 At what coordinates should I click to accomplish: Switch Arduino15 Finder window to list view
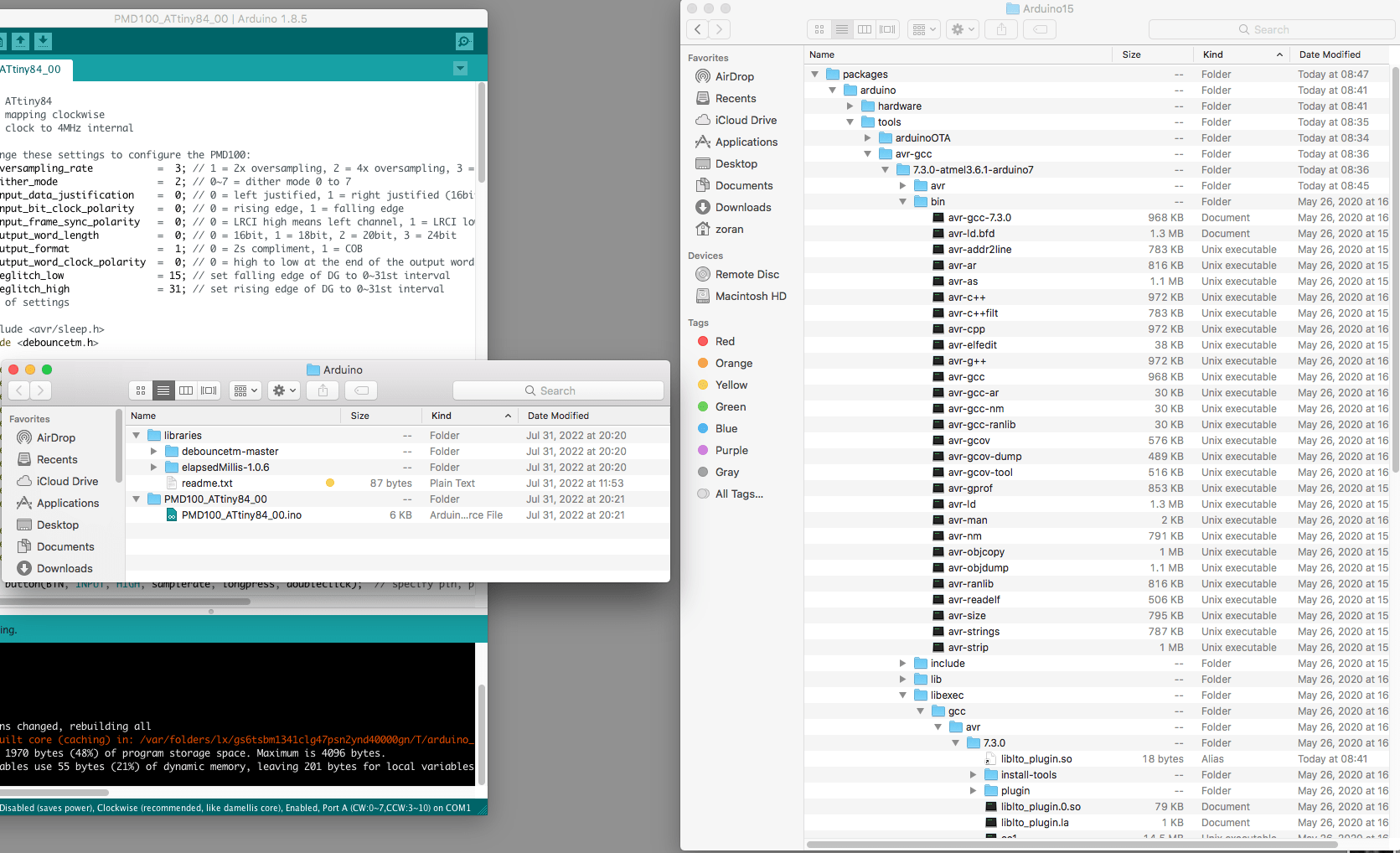pos(842,29)
